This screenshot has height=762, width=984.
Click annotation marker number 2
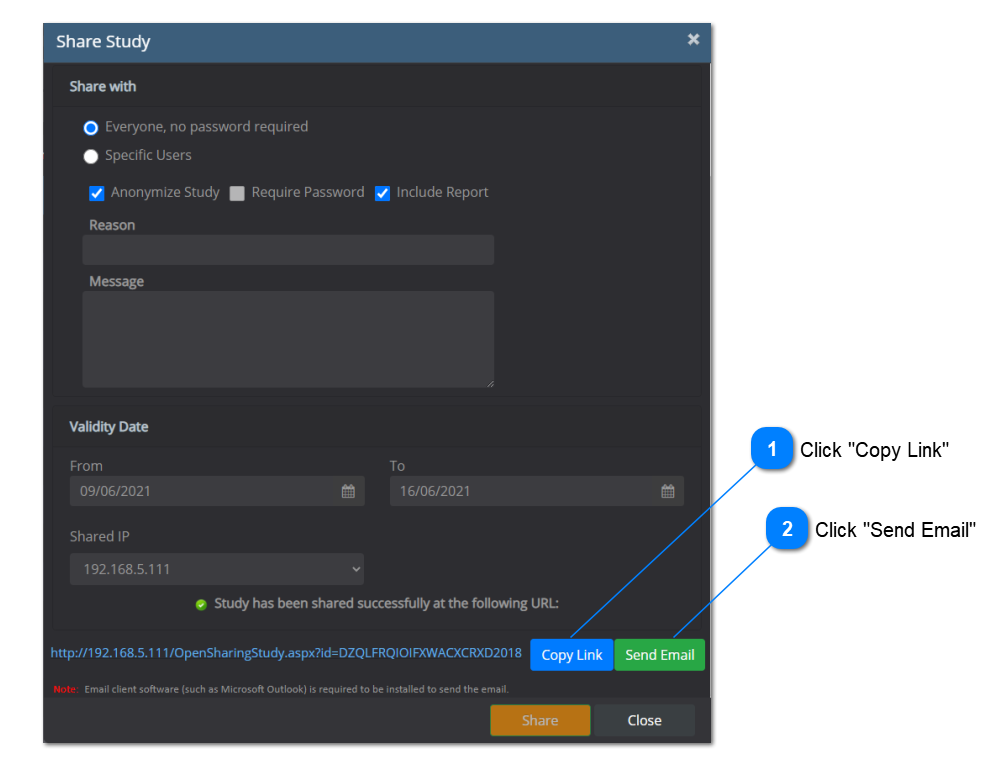(x=786, y=530)
